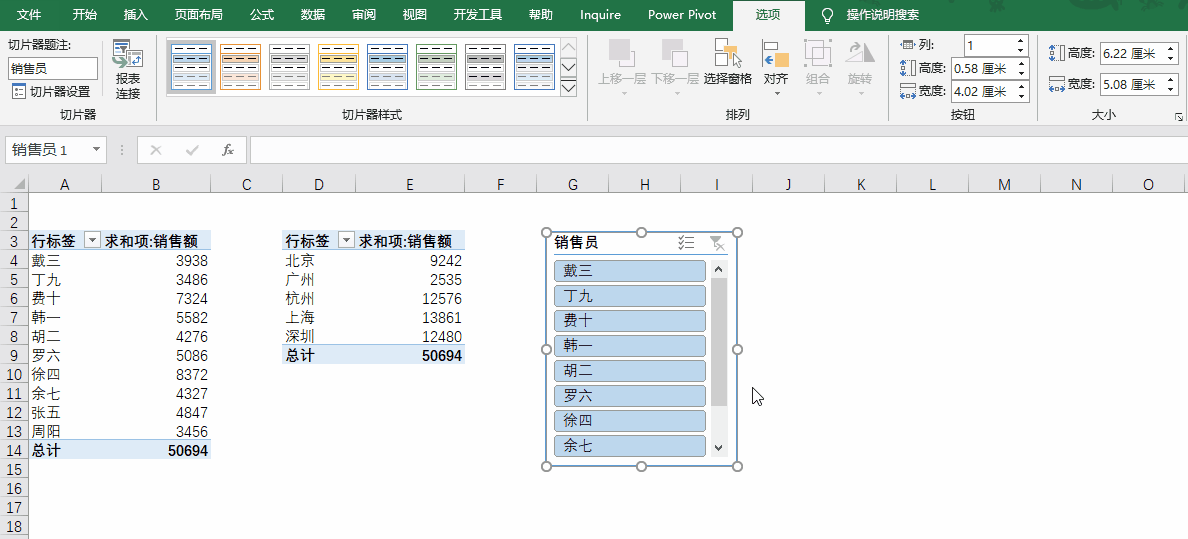Toggle the 韩一 slicer item

[630, 346]
